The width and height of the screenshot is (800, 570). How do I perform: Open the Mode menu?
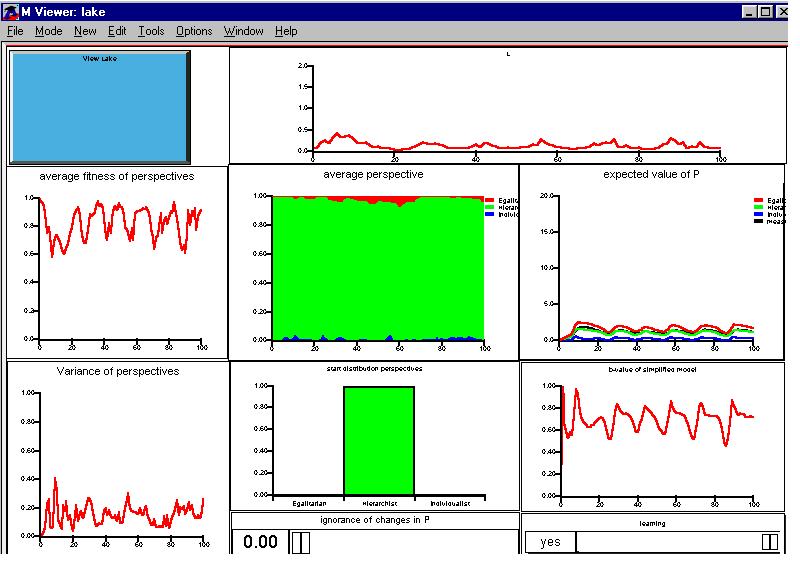(48, 31)
